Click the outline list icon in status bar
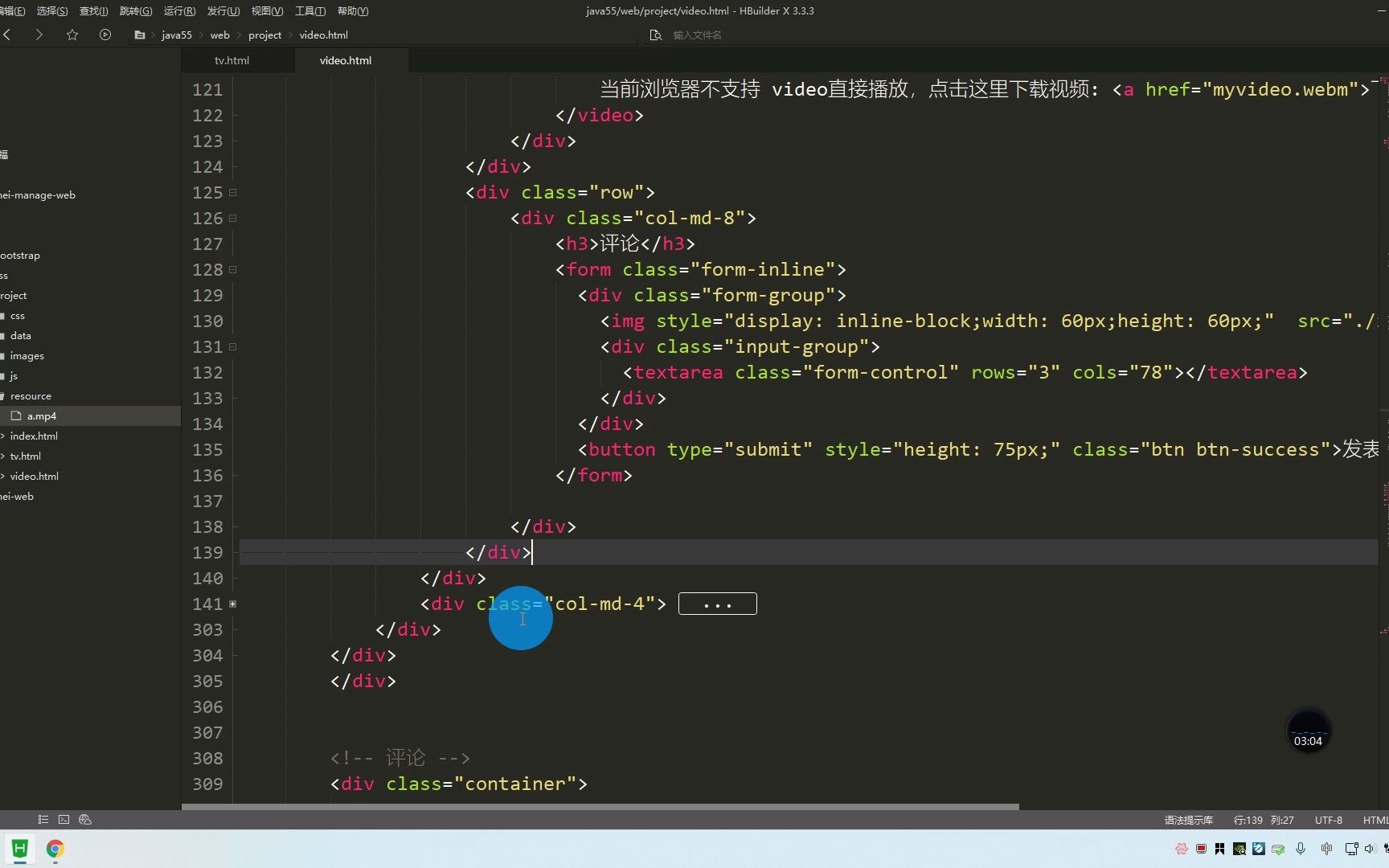 [43, 819]
